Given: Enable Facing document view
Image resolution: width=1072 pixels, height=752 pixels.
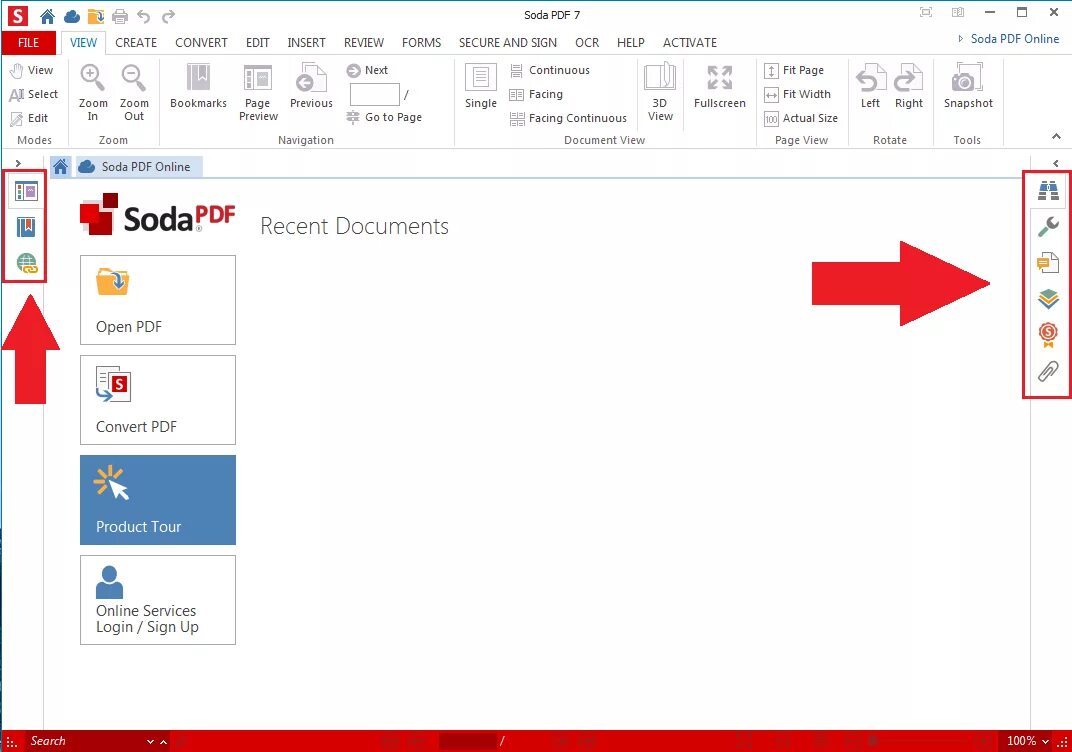Looking at the screenshot, I should click(536, 94).
